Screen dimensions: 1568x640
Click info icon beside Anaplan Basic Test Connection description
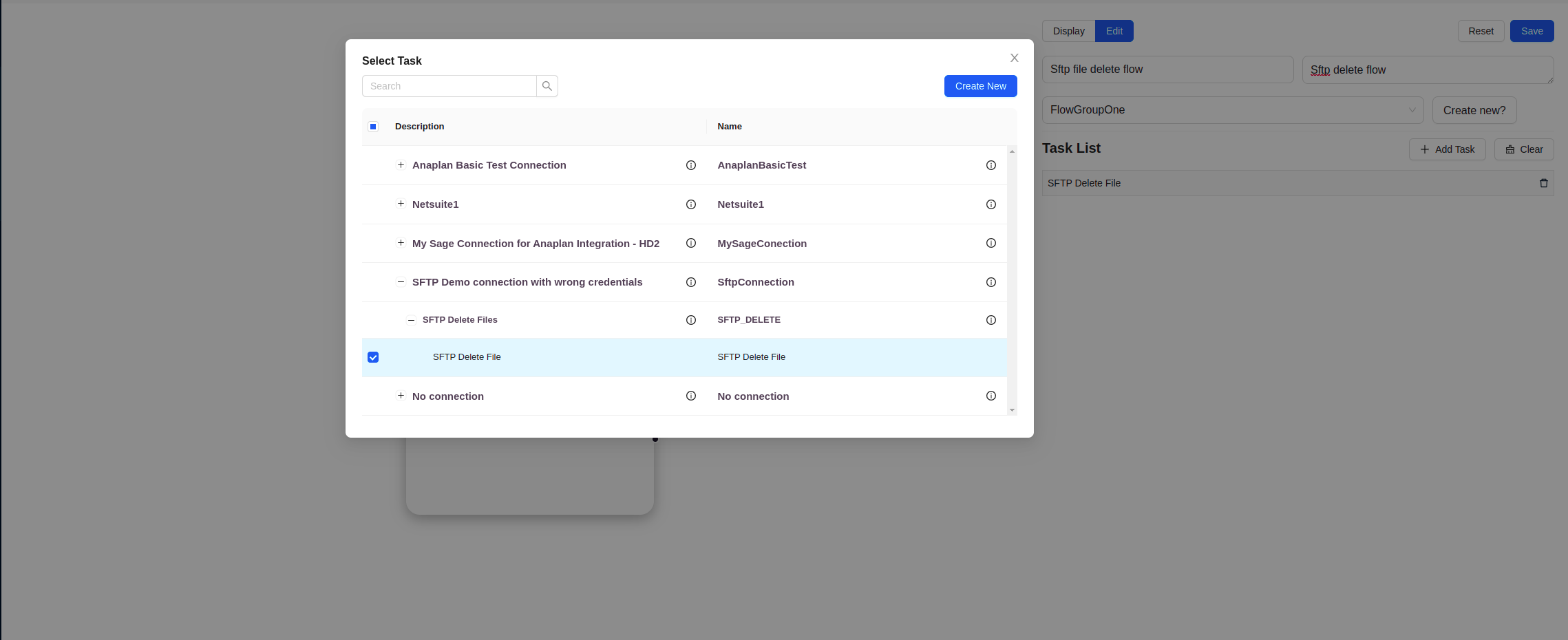691,165
